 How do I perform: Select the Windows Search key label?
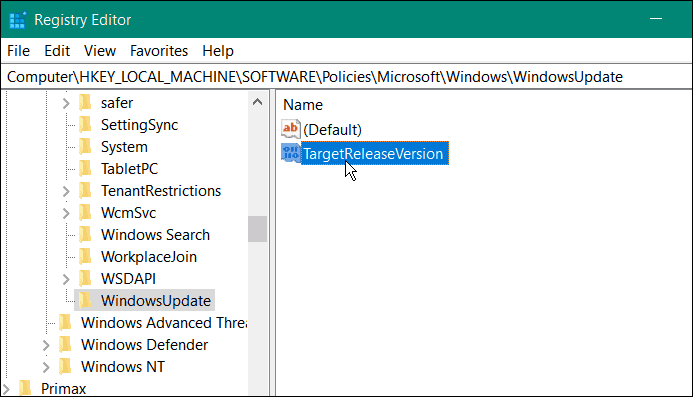click(x=155, y=235)
